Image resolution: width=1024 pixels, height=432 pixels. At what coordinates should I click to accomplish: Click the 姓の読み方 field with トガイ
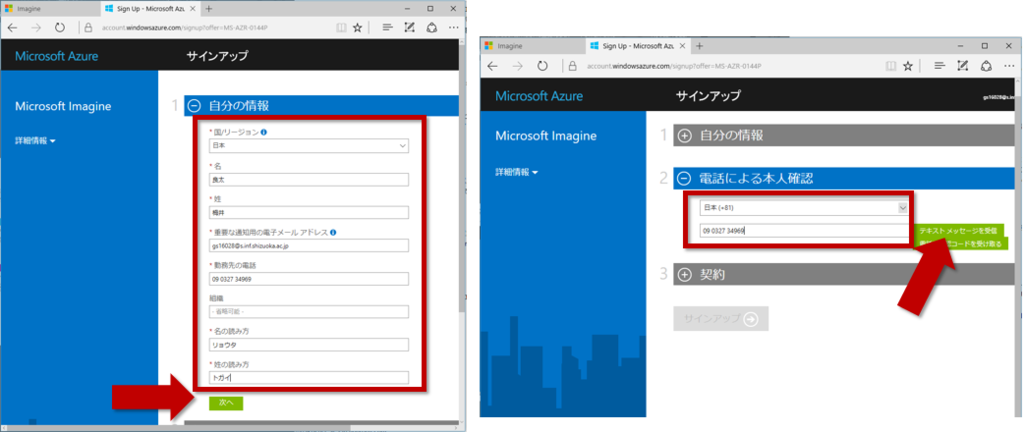coord(308,377)
